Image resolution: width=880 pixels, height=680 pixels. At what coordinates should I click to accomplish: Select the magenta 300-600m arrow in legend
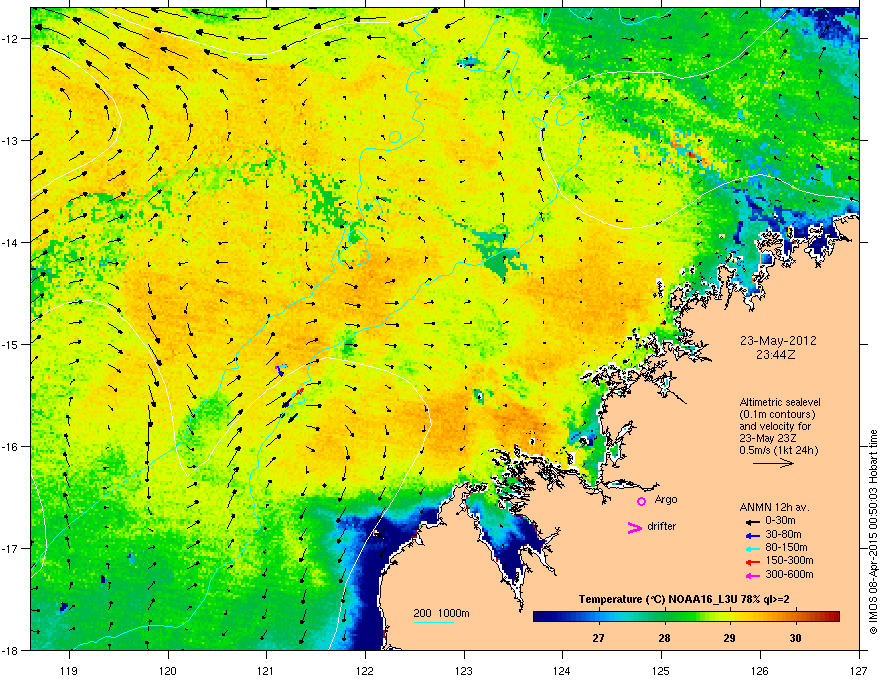(x=752, y=576)
